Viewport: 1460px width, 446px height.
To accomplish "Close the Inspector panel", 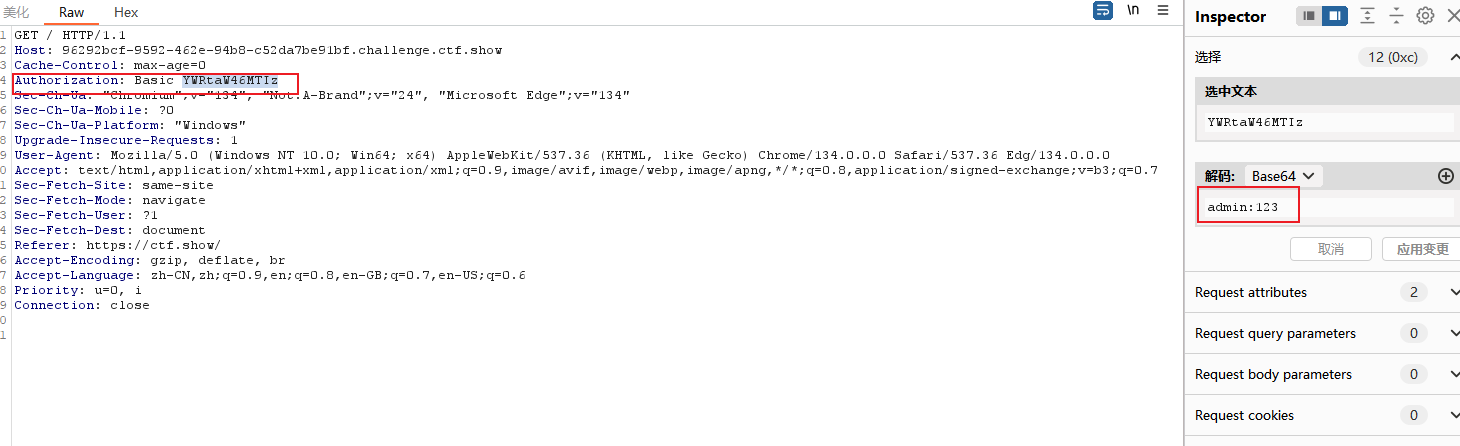I will click(1452, 16).
